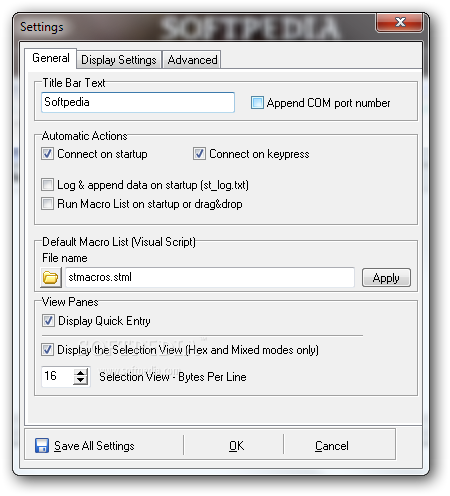Enable Run Macro List on startup
The width and height of the screenshot is (450, 496).
click(47, 204)
